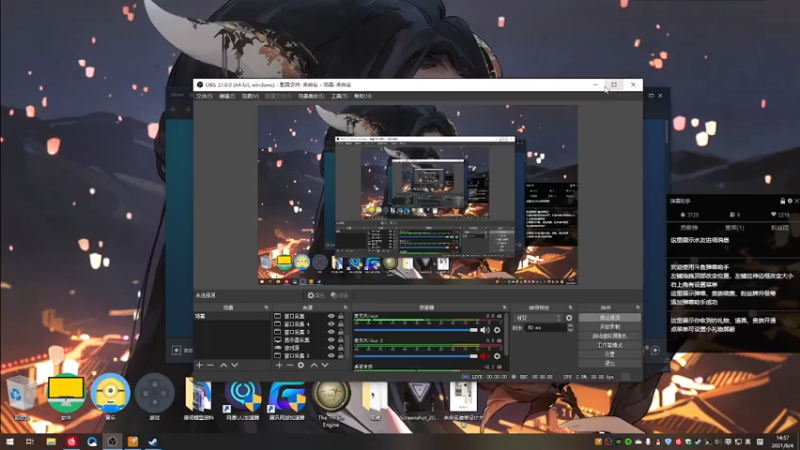Unmute 麦克风/Aux 2 red speaker icon
800x450 pixels.
485,356
